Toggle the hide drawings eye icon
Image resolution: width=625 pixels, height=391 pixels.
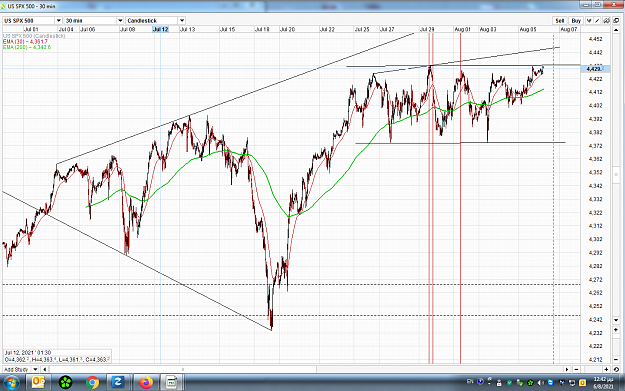coord(607,20)
